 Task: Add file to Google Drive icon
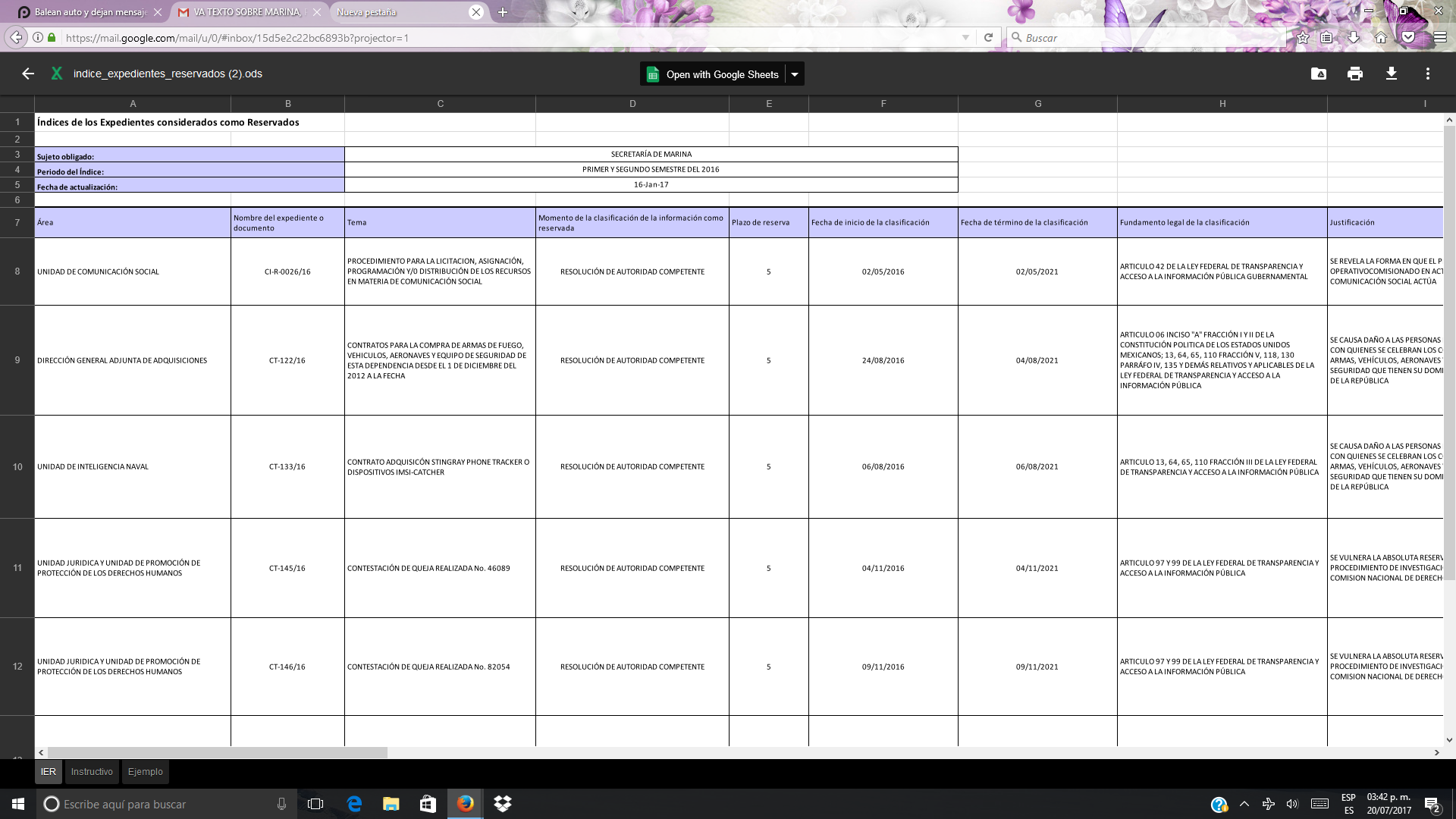click(x=1319, y=74)
